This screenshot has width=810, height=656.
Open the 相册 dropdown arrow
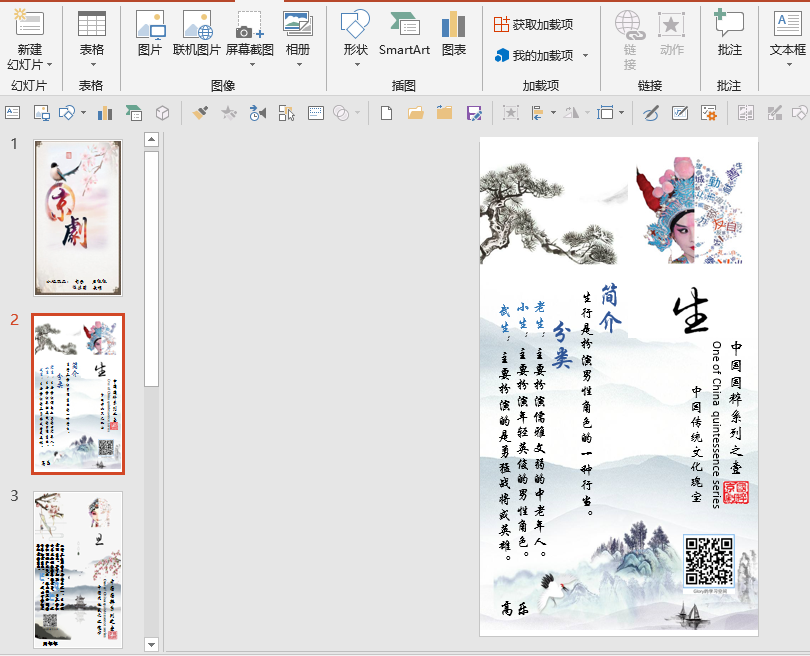(x=300, y=65)
